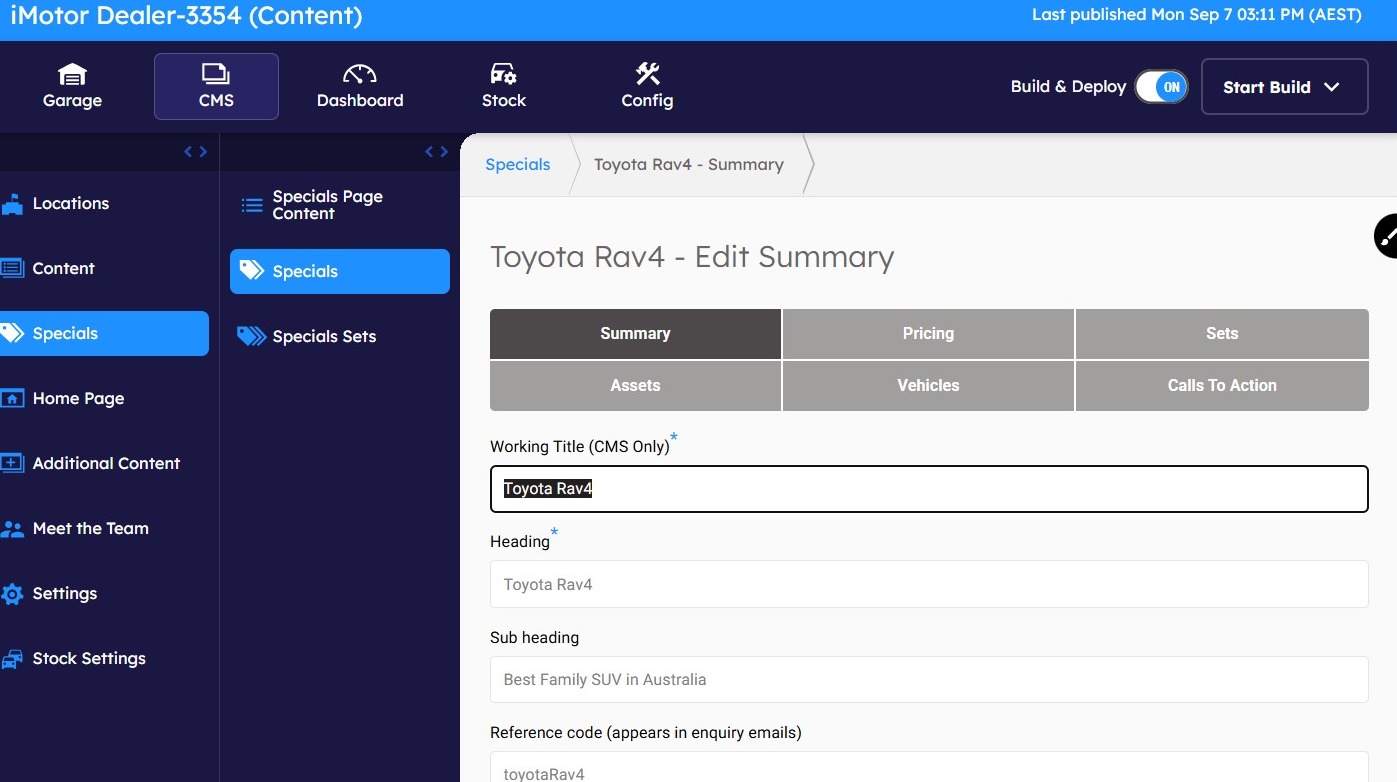Open Stock Settings in the sidebar
Image resolution: width=1397 pixels, height=782 pixels.
(104, 659)
